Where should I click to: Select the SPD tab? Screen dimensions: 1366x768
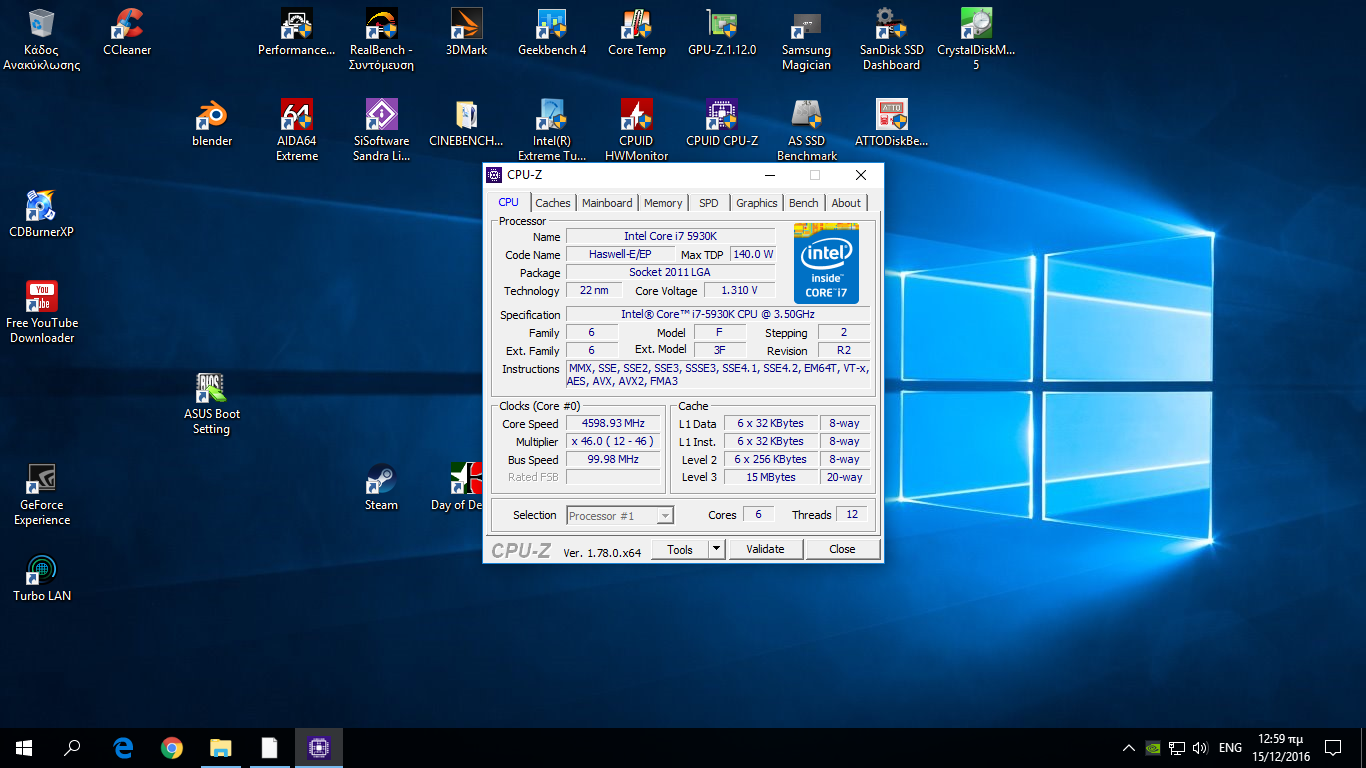click(x=709, y=202)
